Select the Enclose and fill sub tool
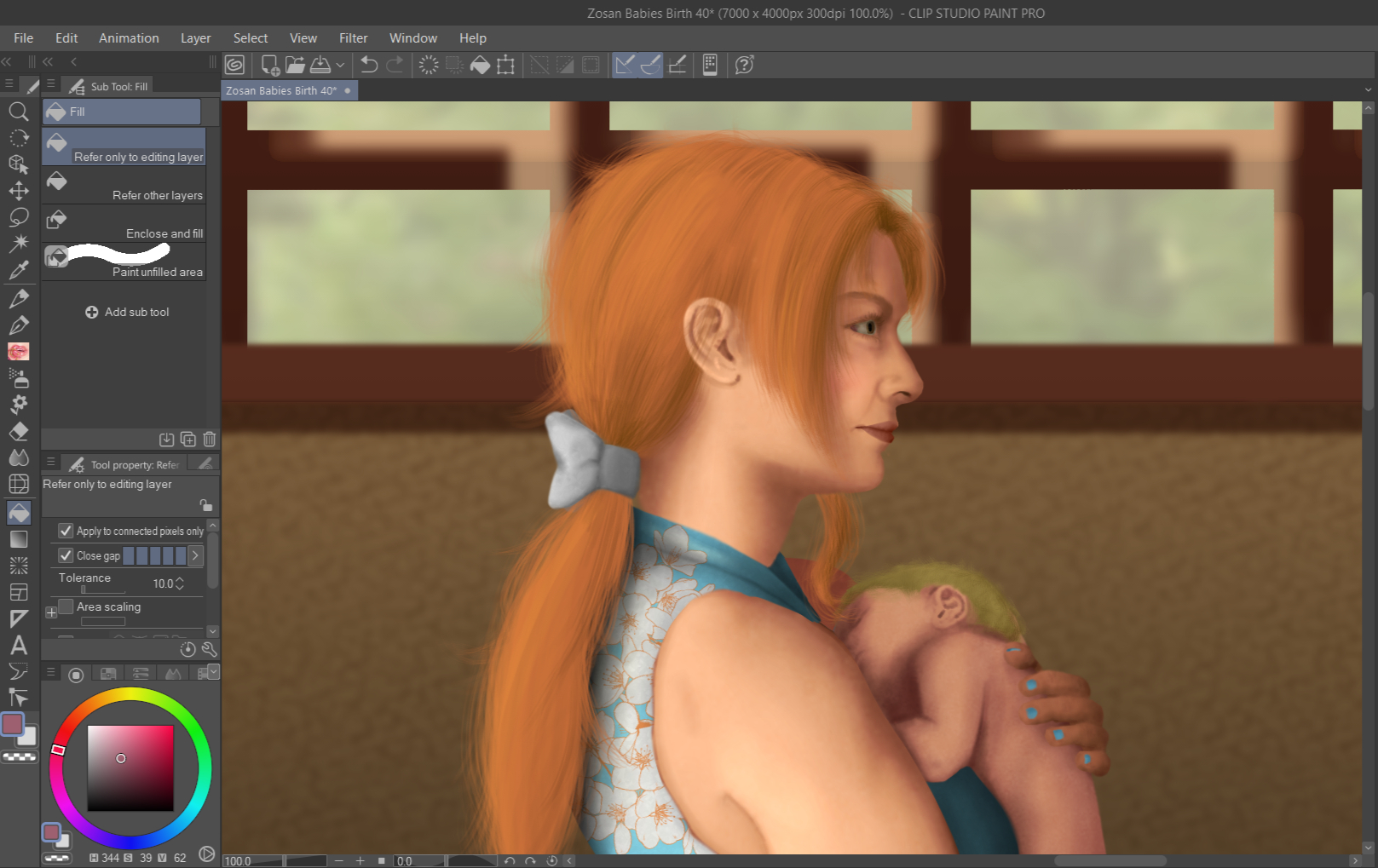Image resolution: width=1378 pixels, height=868 pixels. [x=124, y=224]
